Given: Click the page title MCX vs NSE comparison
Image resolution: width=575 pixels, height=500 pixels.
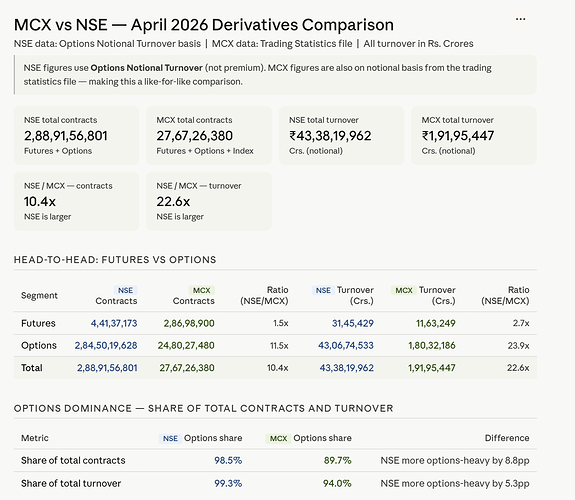Looking at the screenshot, I should [x=204, y=25].
